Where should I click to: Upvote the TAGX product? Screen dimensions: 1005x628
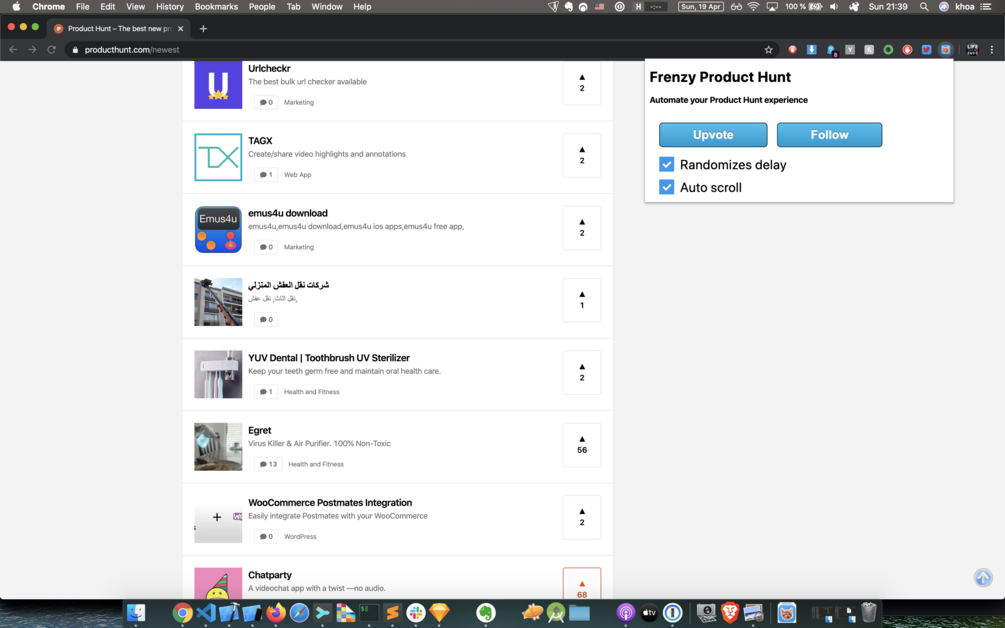582,155
